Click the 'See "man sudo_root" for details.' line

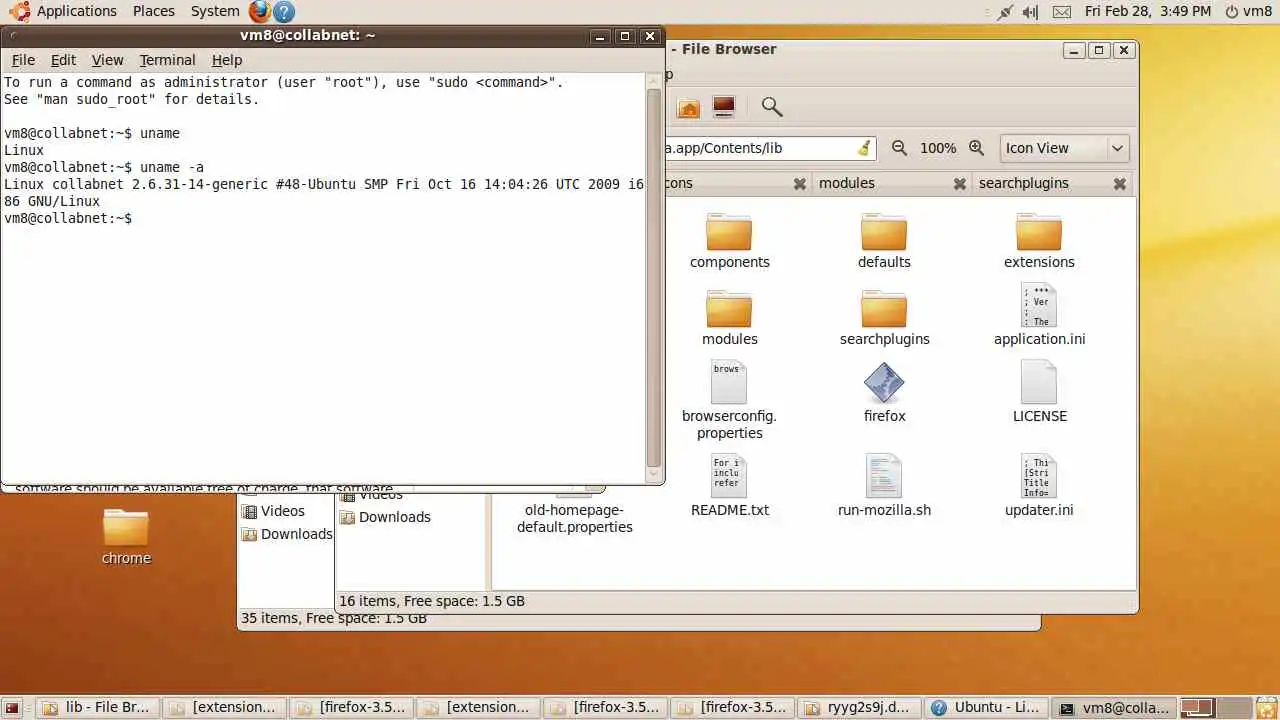[131, 99]
